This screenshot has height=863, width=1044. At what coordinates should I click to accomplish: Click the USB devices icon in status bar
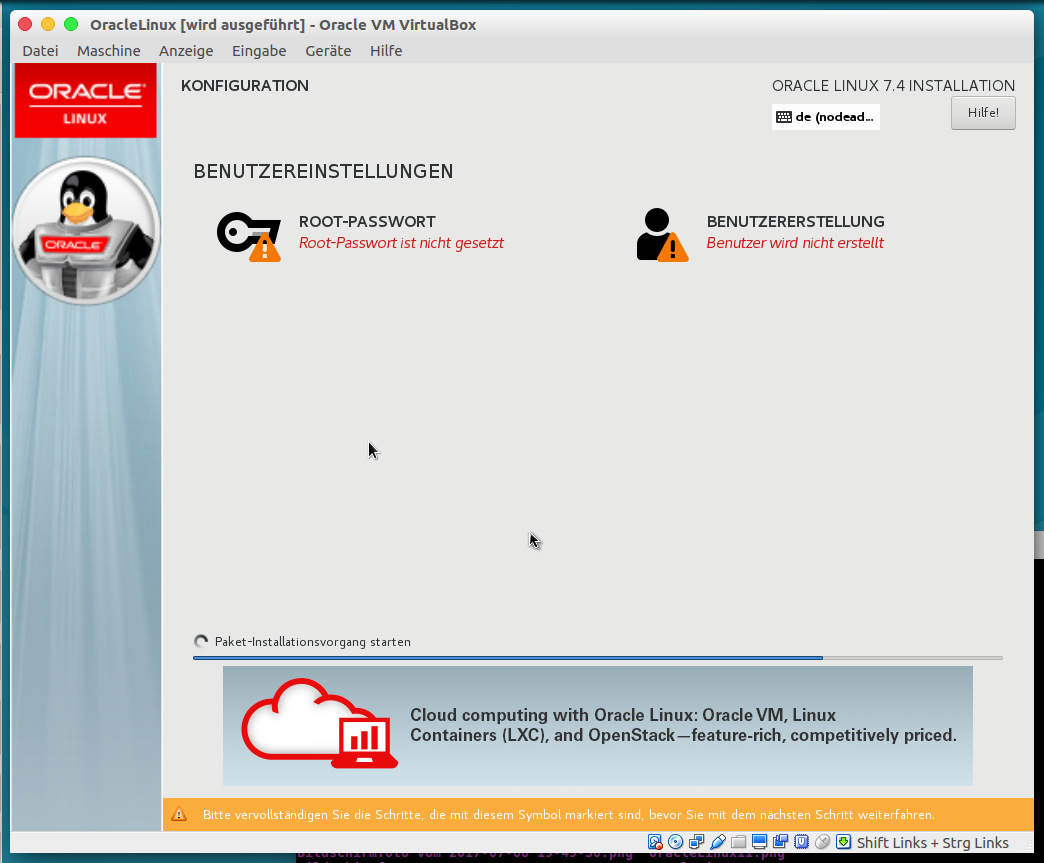pyautogui.click(x=718, y=841)
